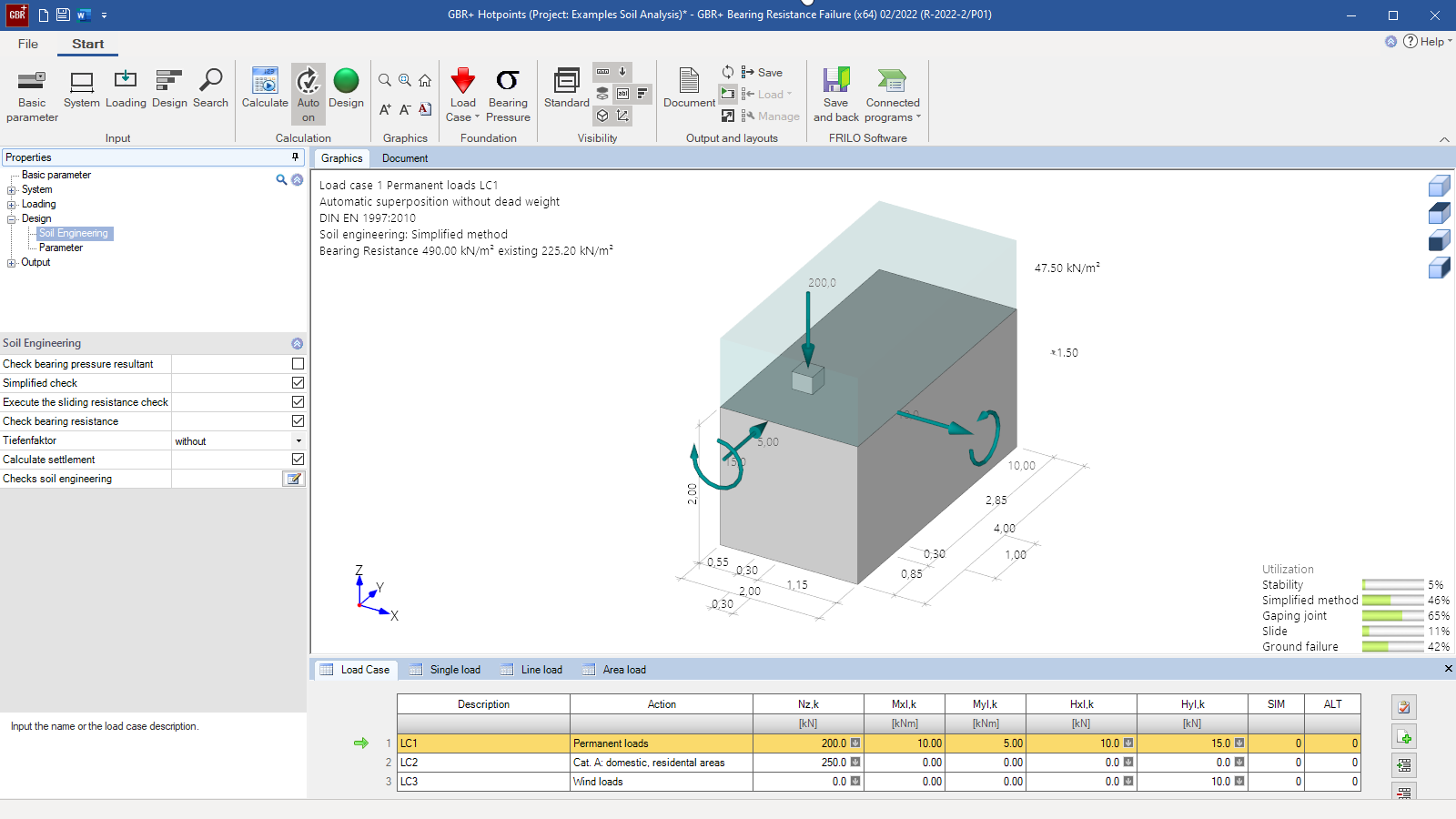Screen dimensions: 1456x819
Task: Close the load table panel
Action: pyautogui.click(x=1448, y=669)
